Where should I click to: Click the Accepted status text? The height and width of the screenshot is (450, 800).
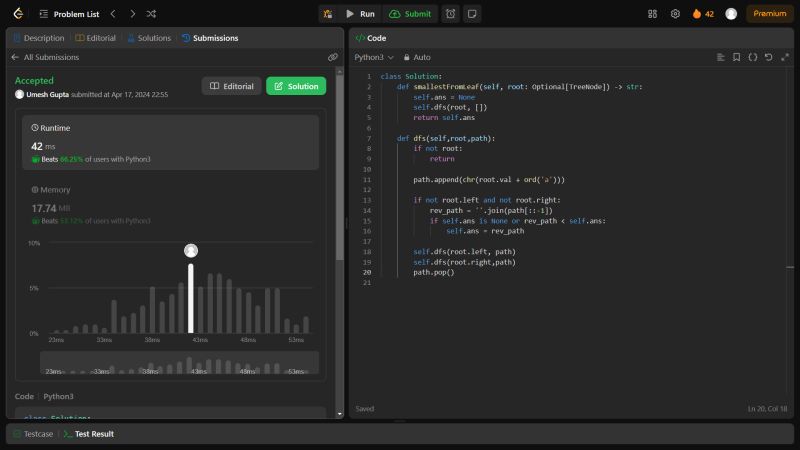click(x=34, y=80)
